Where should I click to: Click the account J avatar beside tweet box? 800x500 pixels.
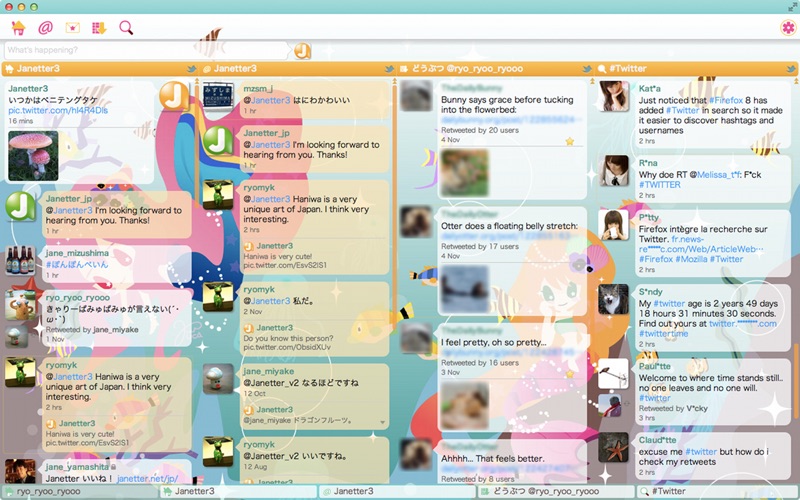click(302, 51)
